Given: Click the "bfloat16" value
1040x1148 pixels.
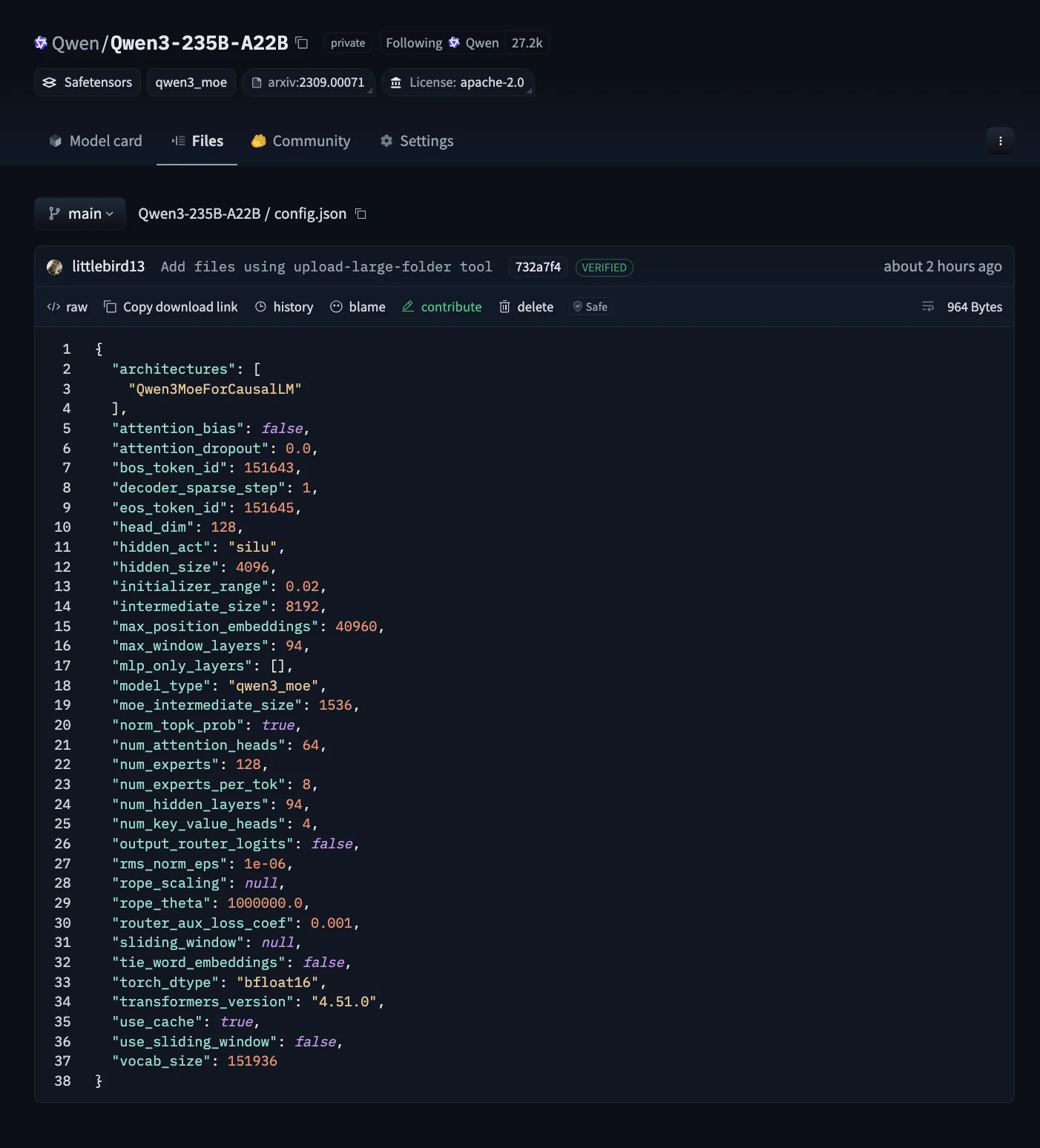Looking at the screenshot, I should coord(277,982).
